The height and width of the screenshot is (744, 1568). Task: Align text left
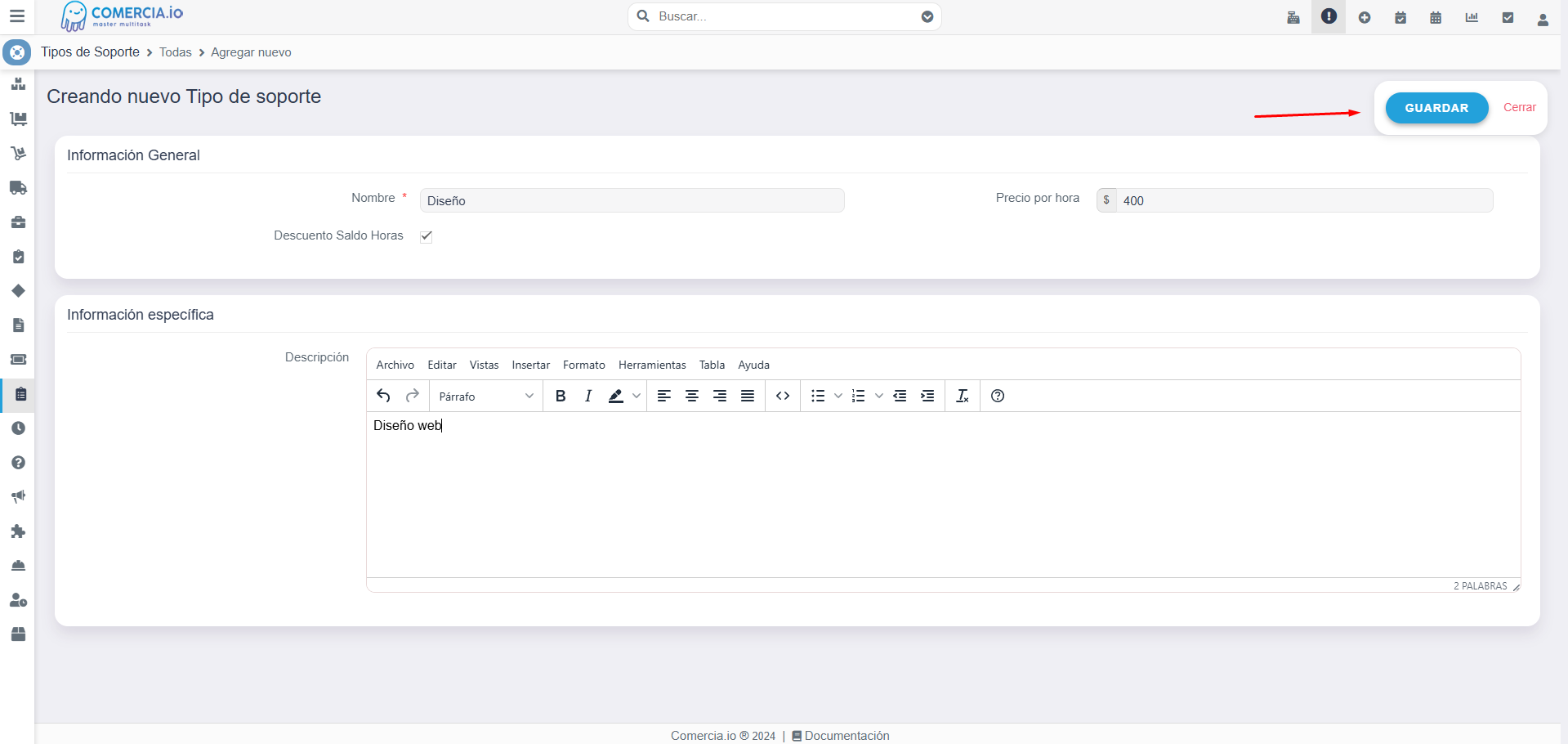(x=664, y=396)
